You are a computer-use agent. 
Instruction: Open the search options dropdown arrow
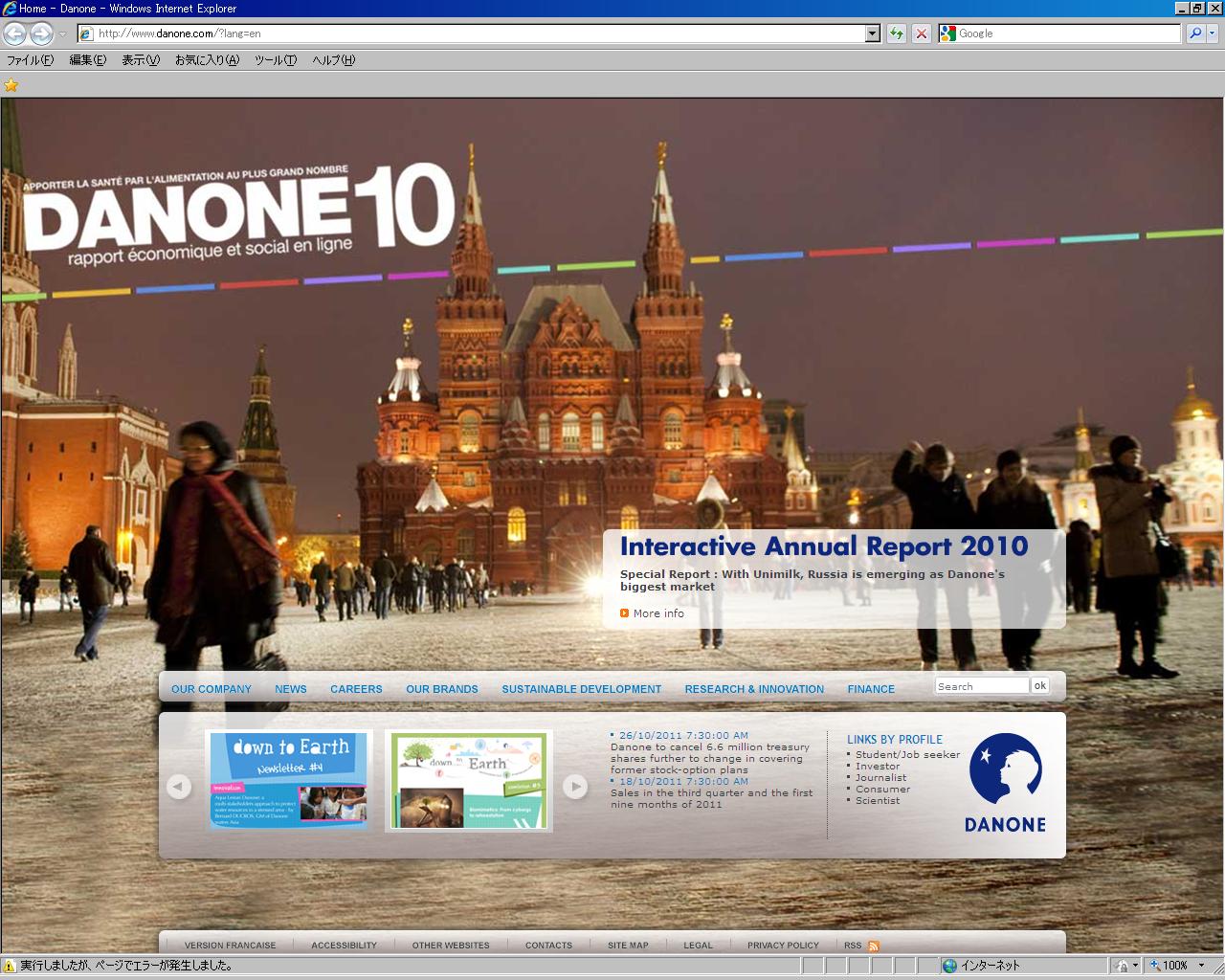point(1212,33)
